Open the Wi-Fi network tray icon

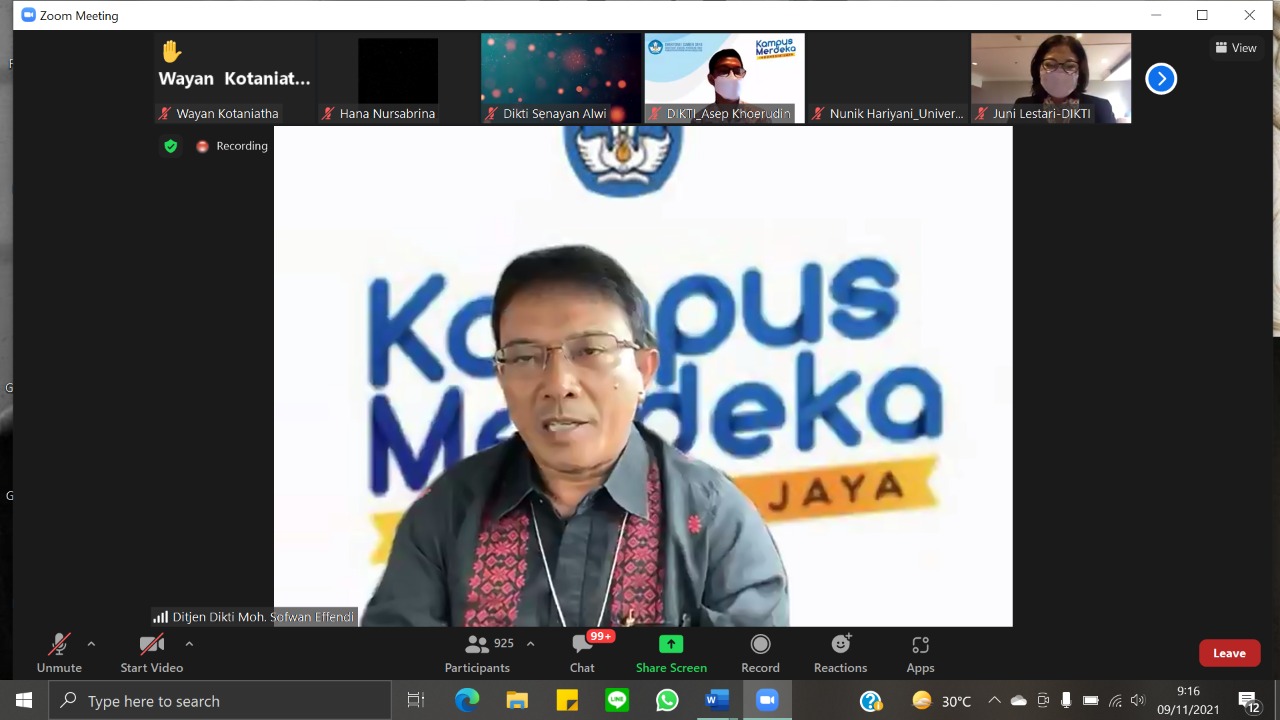pos(1115,701)
